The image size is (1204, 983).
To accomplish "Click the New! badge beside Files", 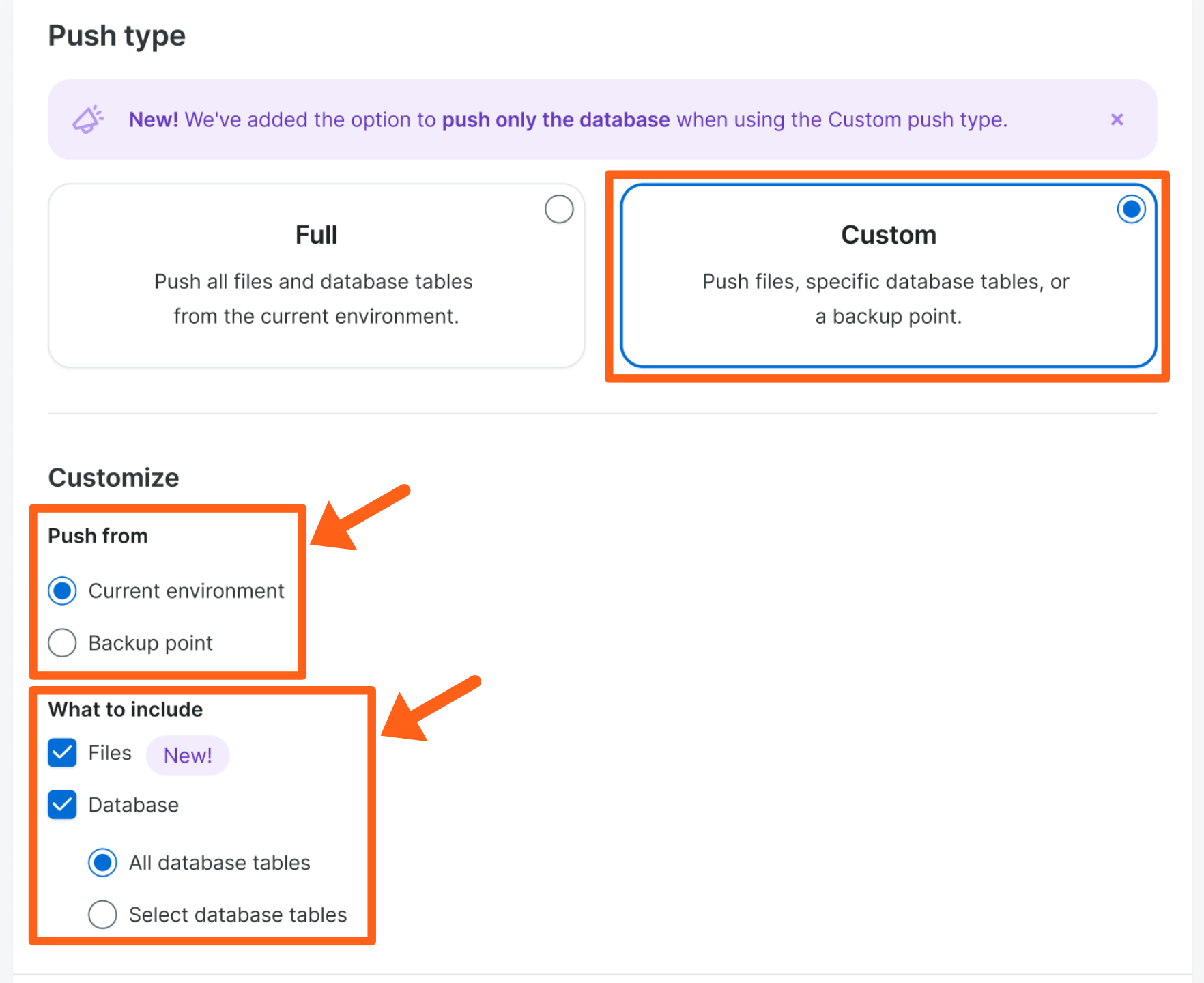I will point(188,755).
